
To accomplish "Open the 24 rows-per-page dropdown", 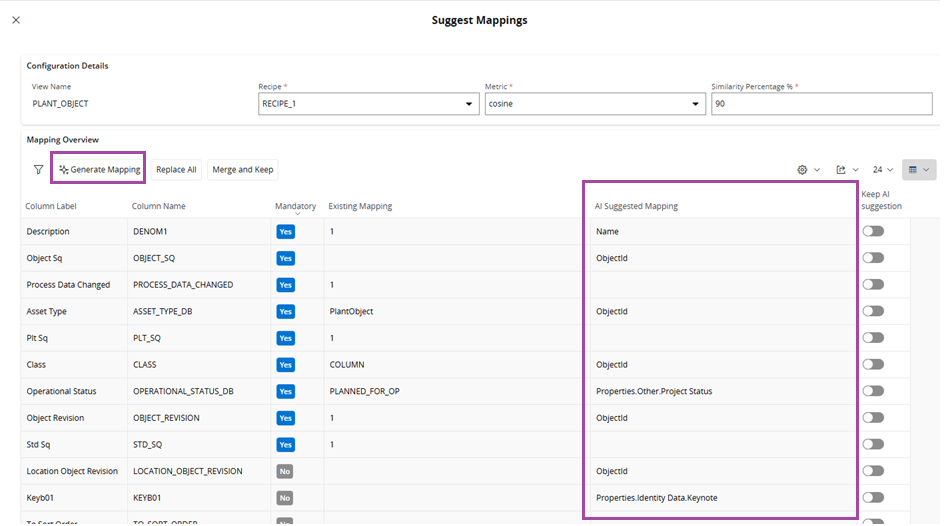I will point(882,170).
